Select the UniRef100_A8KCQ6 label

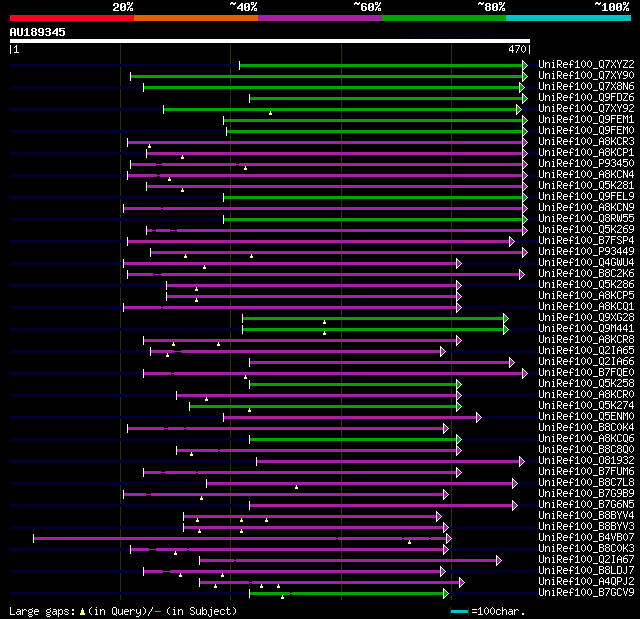[x=586, y=439]
